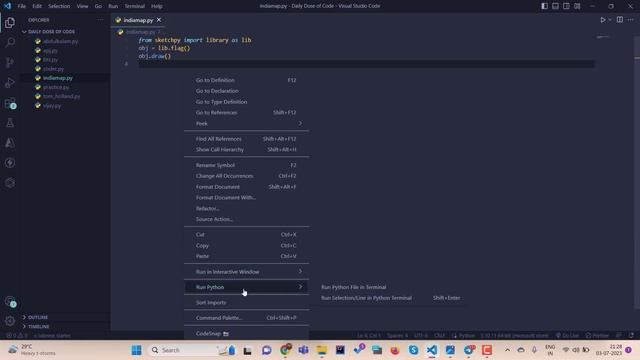Choose Rename Symbol in context menu
The width and height of the screenshot is (640, 360).
click(x=247, y=165)
